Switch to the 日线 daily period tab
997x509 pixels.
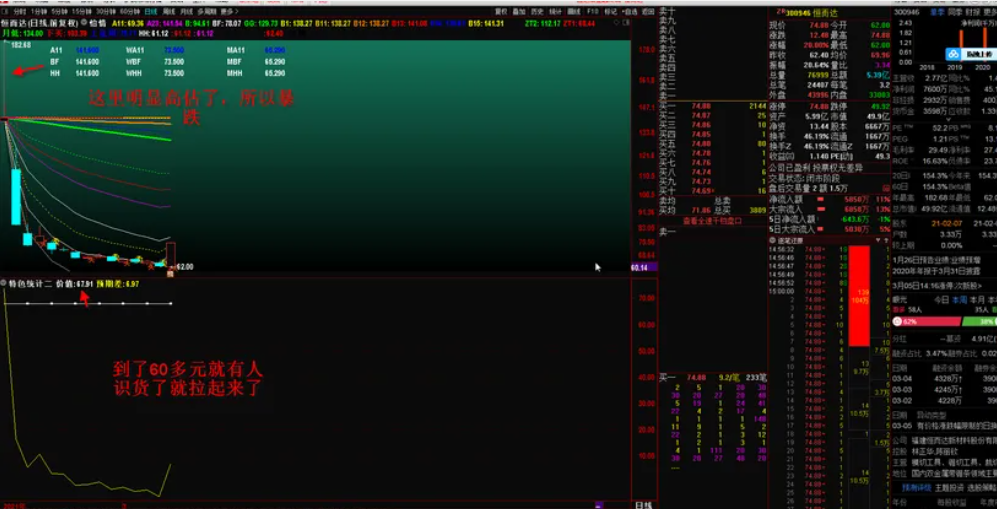[151, 11]
